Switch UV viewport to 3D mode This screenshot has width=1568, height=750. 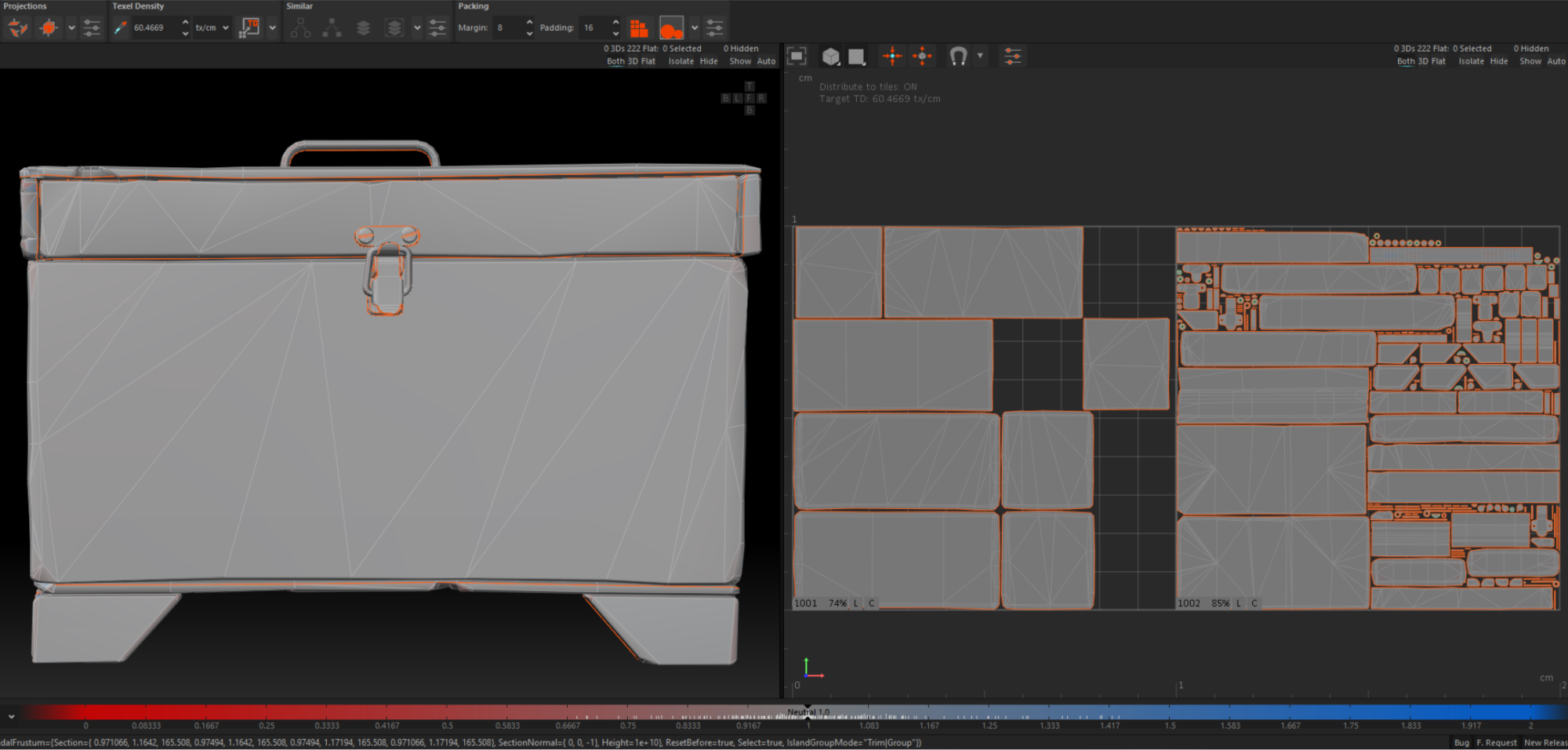click(x=1422, y=61)
